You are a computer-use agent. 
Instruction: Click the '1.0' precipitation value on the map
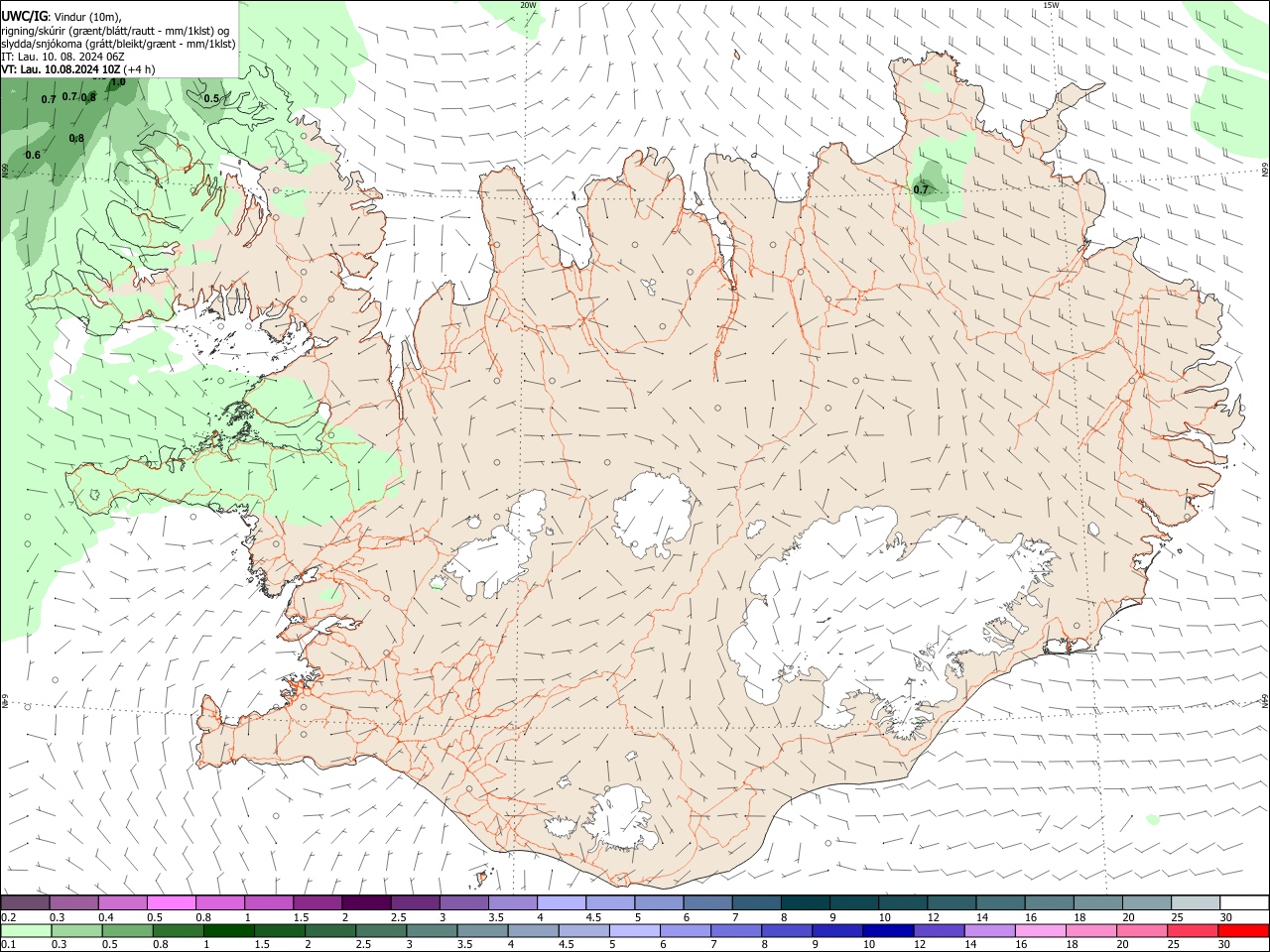(118, 82)
